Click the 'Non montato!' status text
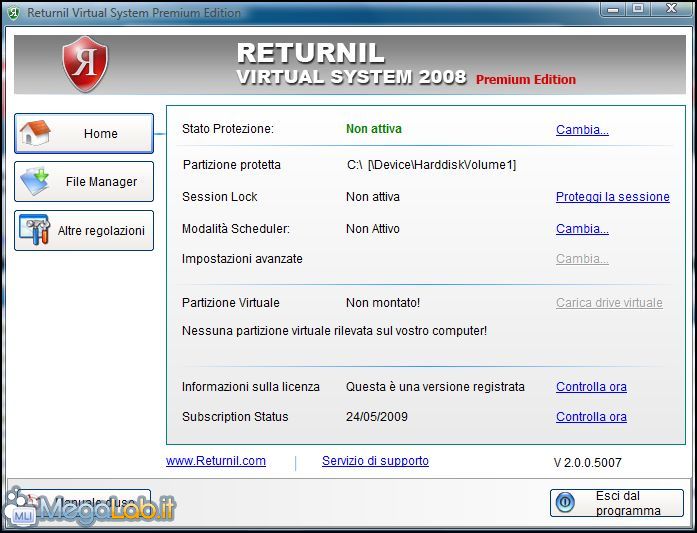This screenshot has width=697, height=533. pos(383,302)
